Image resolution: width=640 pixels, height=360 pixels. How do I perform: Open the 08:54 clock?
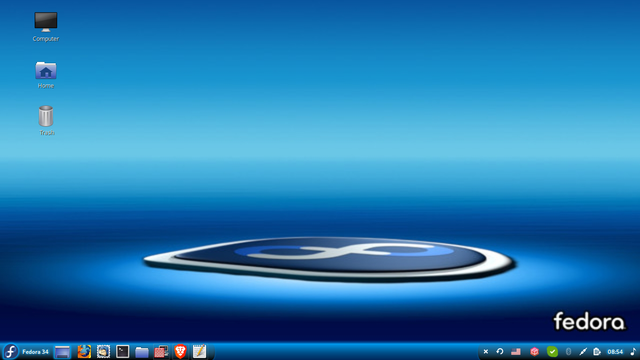(615, 351)
